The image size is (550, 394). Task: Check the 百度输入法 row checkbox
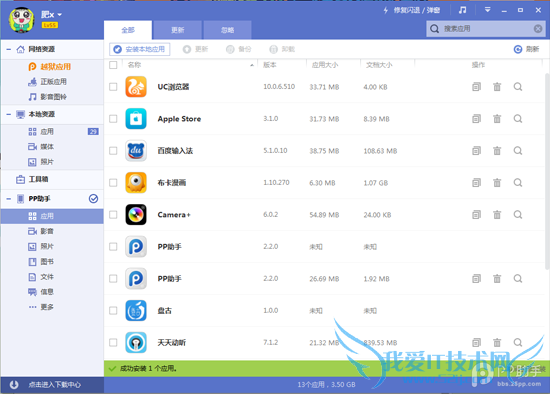coord(113,151)
